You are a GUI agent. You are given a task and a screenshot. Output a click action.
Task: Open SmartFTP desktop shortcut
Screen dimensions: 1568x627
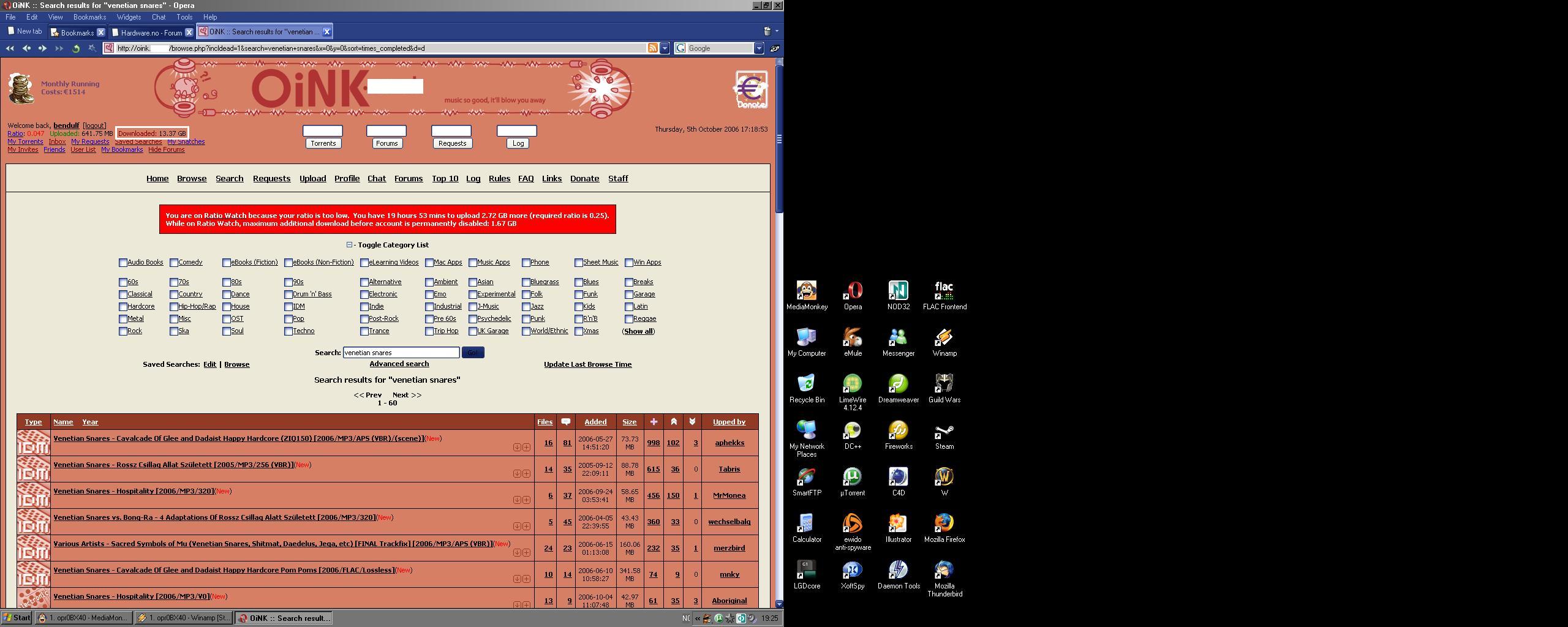click(x=807, y=482)
